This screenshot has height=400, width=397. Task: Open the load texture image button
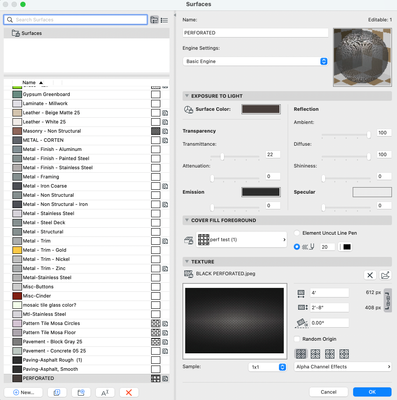click(x=385, y=275)
